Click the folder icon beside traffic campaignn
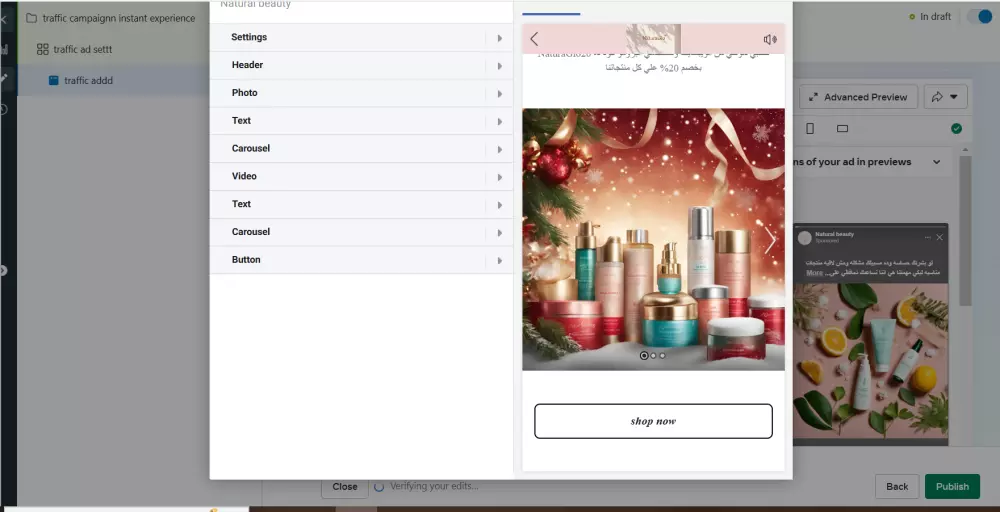The image size is (1000, 512). [31, 18]
